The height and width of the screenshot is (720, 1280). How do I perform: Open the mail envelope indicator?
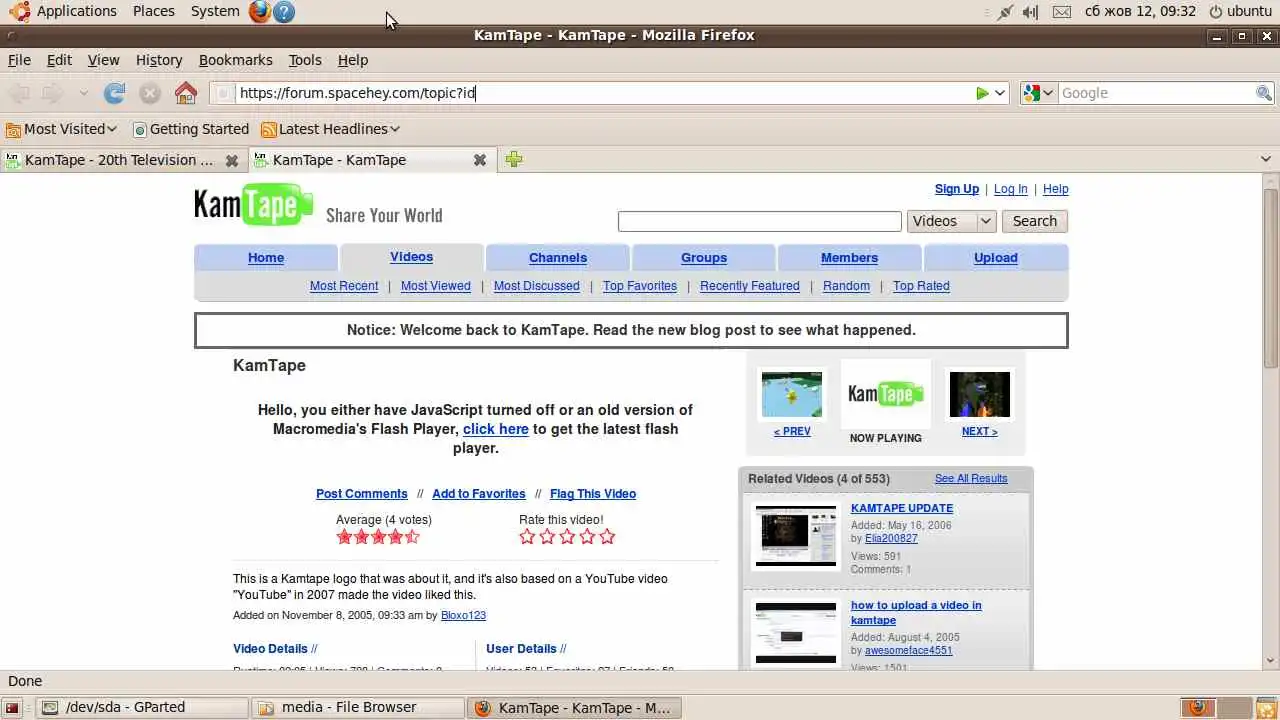point(1061,12)
